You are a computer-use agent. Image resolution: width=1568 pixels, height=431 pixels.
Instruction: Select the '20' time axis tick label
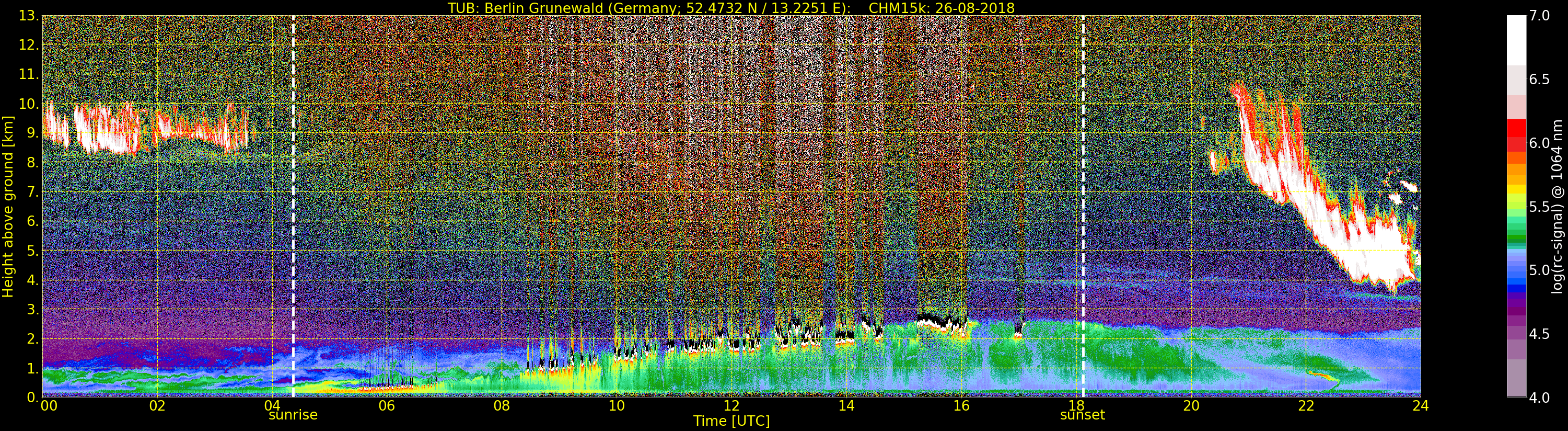tap(1191, 406)
